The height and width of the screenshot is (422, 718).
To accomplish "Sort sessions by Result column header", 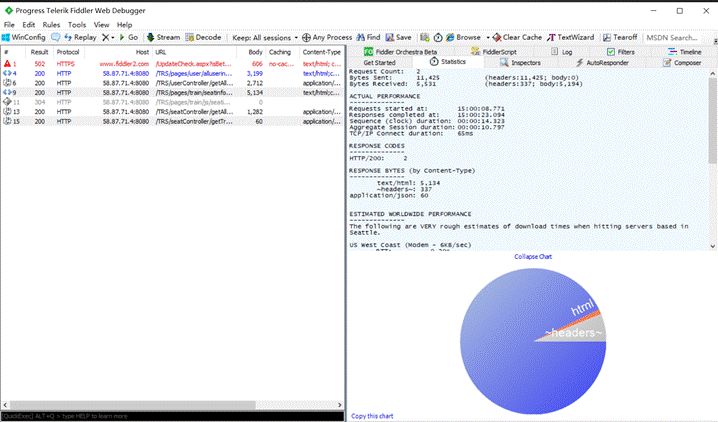I will pos(39,52).
